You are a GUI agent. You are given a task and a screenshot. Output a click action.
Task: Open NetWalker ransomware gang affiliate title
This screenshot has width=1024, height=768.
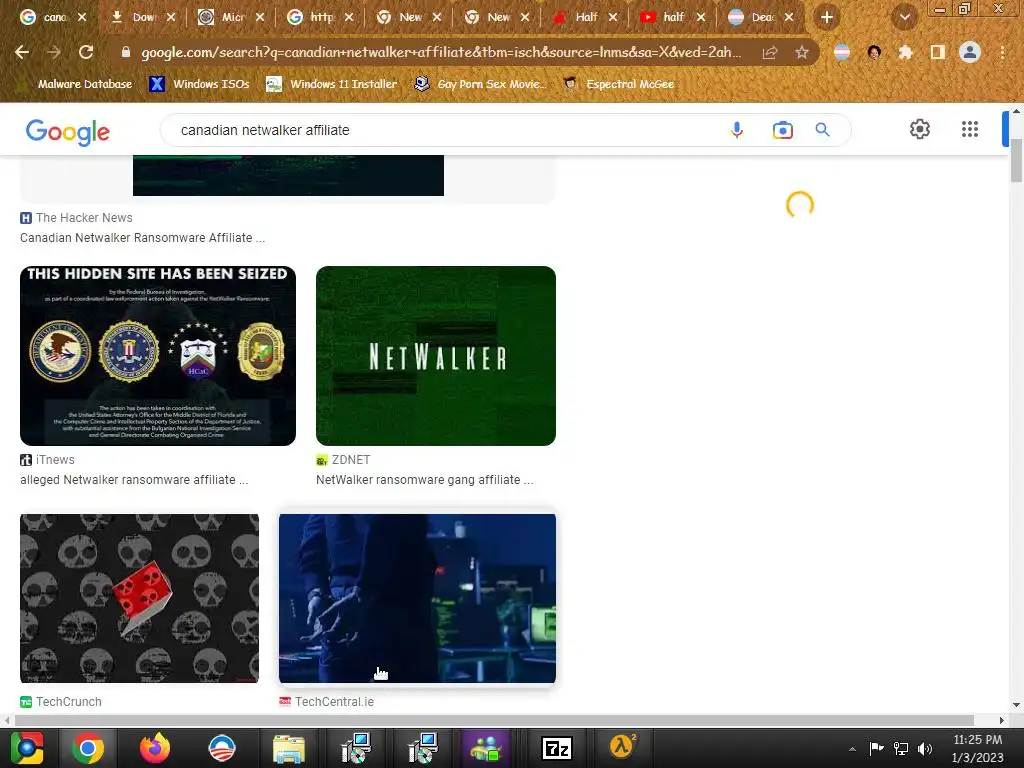coord(424,479)
